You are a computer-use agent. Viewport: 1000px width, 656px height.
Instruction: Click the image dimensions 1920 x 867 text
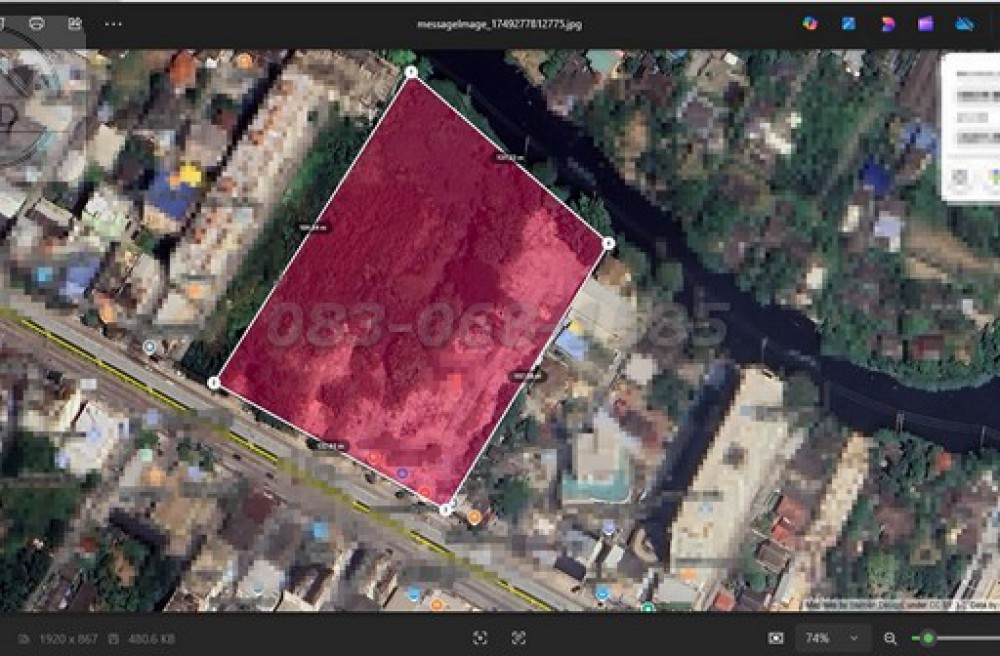coord(68,638)
